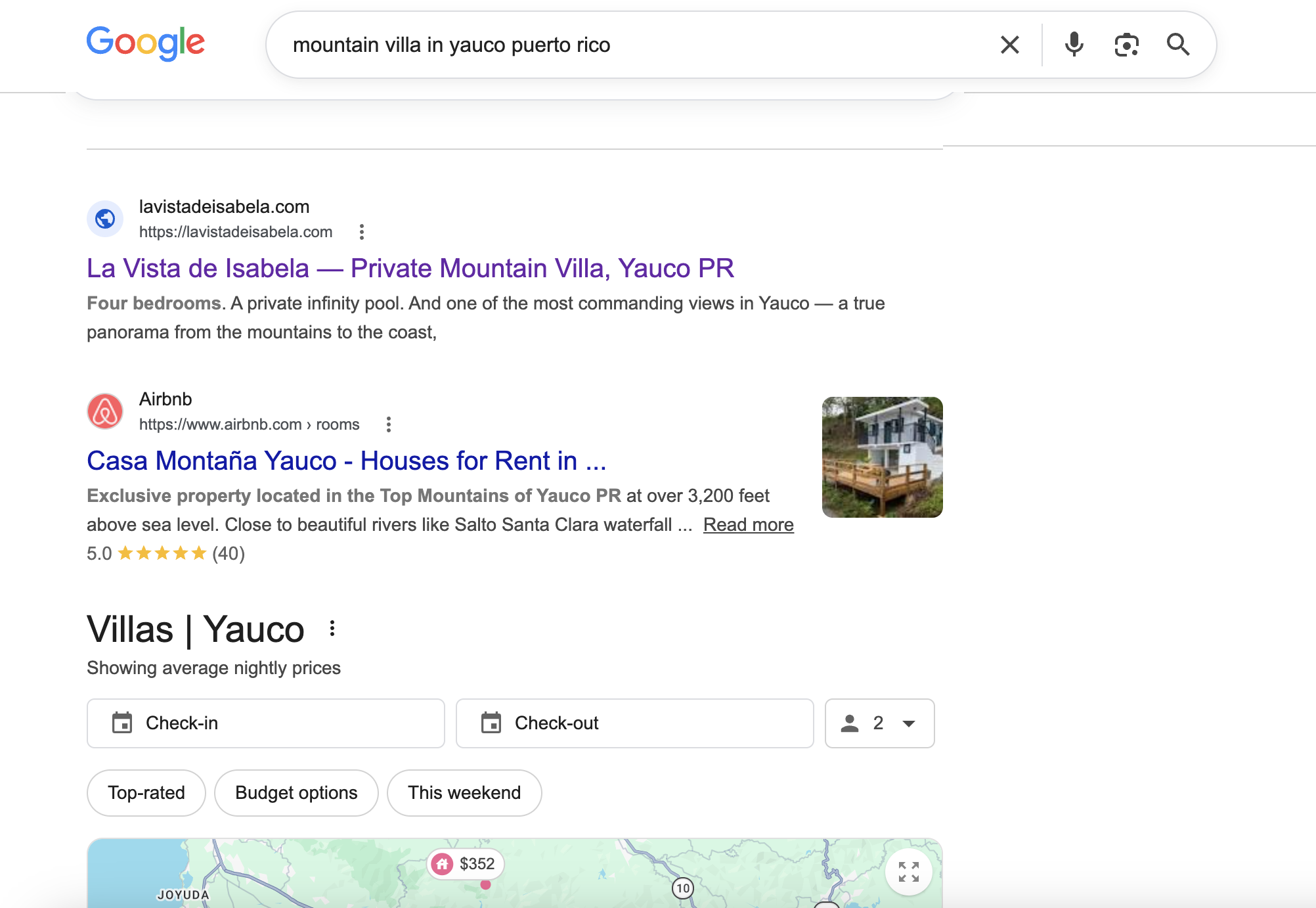Viewport: 1316px width, 908px height.
Task: Open the Check-out date field
Action: [x=635, y=723]
